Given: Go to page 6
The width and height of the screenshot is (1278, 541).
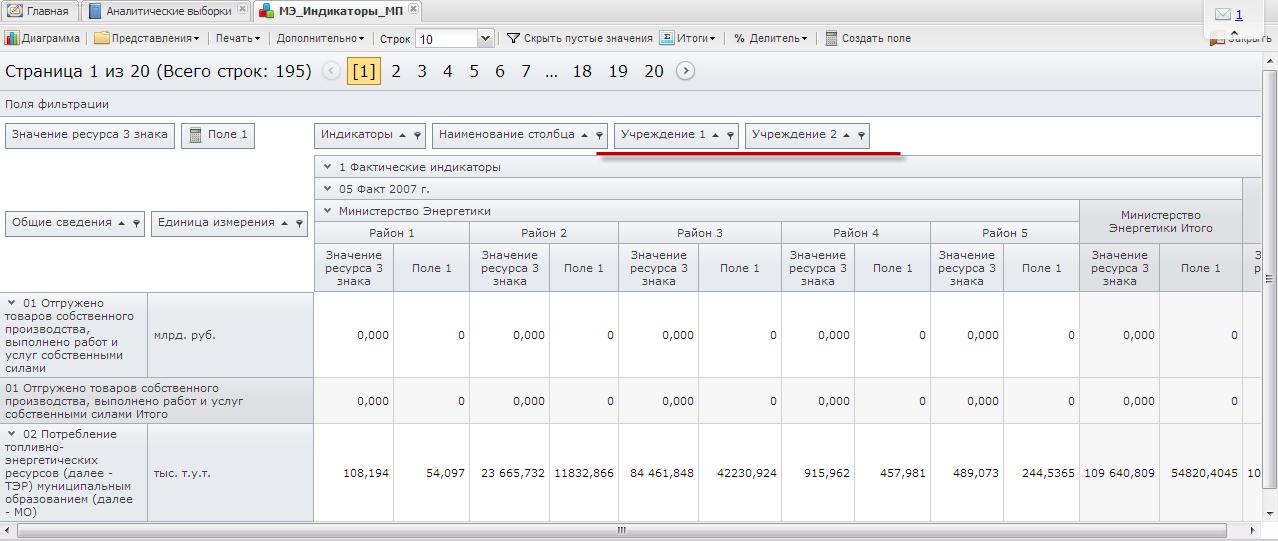Looking at the screenshot, I should click(x=500, y=71).
